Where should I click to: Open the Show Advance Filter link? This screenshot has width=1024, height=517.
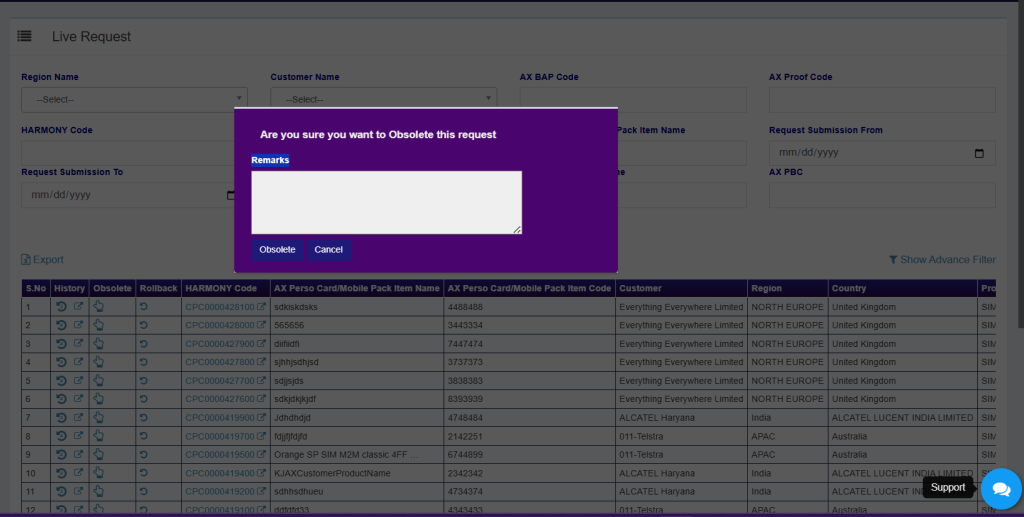(942, 260)
